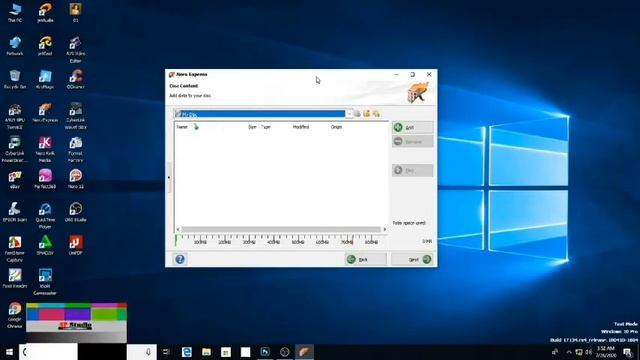This screenshot has width=640, height=360.
Task: Launch Nero Express desktop shortcut
Action: coord(45,113)
